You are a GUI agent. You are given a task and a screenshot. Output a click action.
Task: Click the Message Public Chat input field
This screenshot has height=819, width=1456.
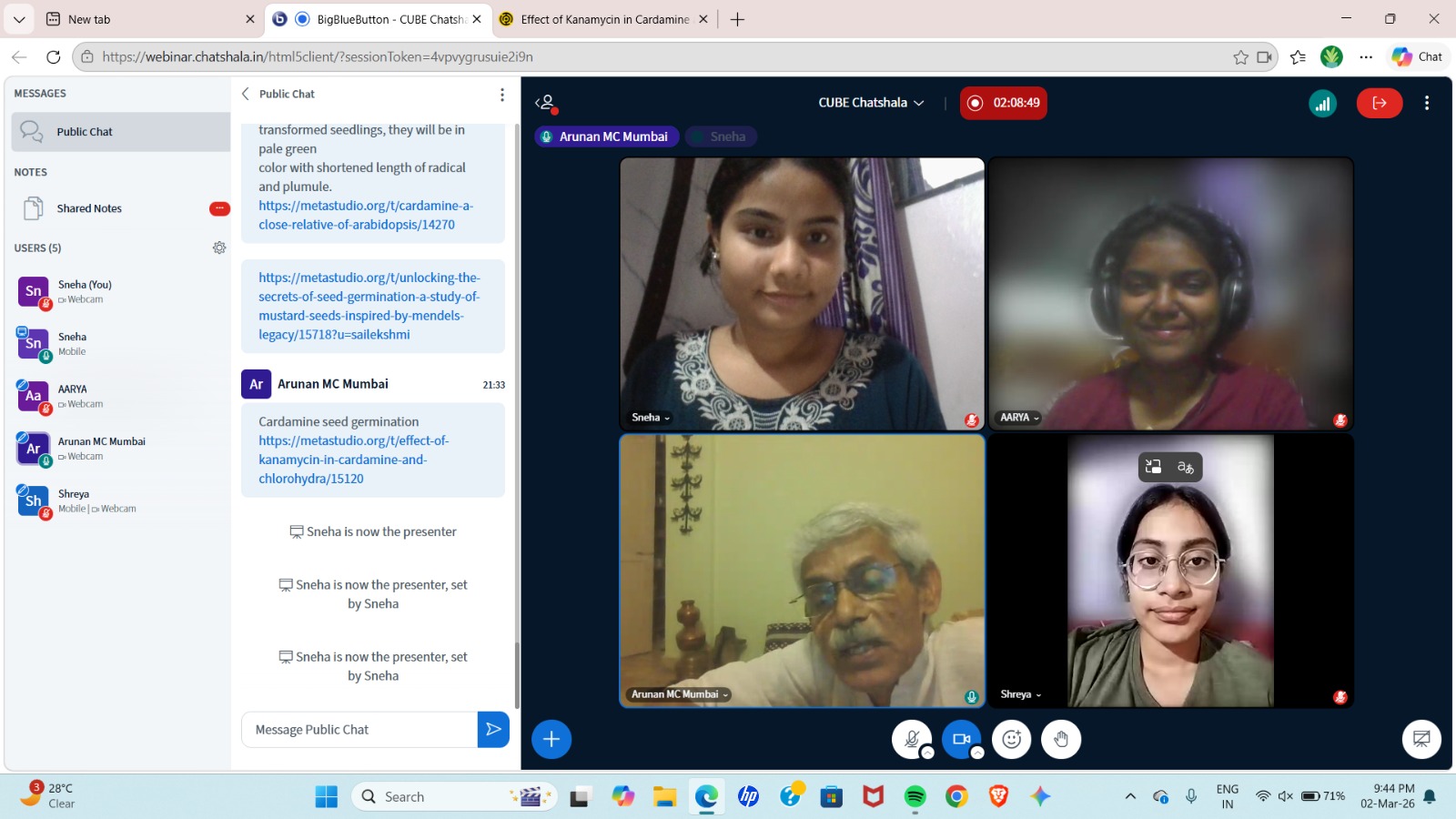(359, 730)
